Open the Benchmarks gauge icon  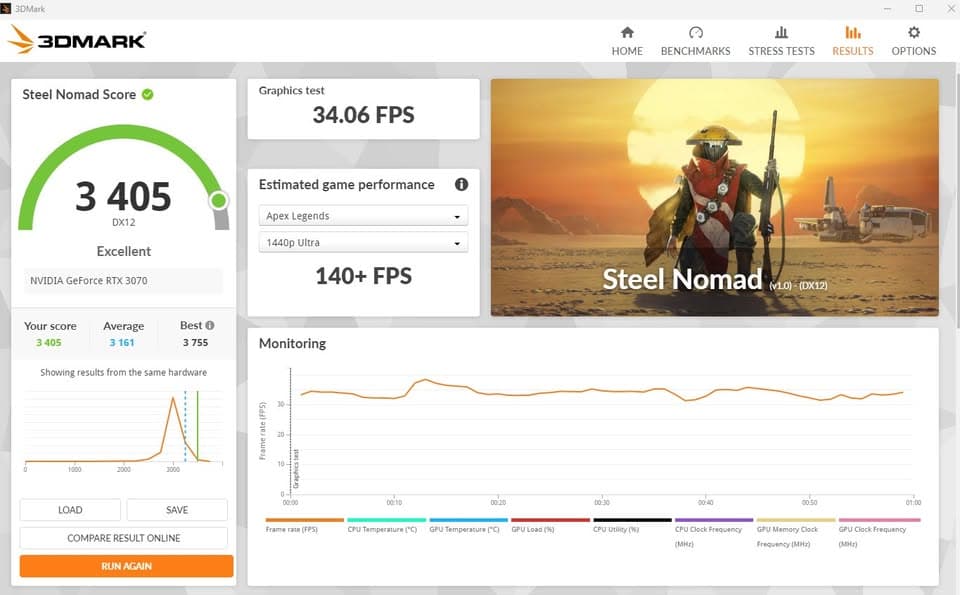[696, 32]
